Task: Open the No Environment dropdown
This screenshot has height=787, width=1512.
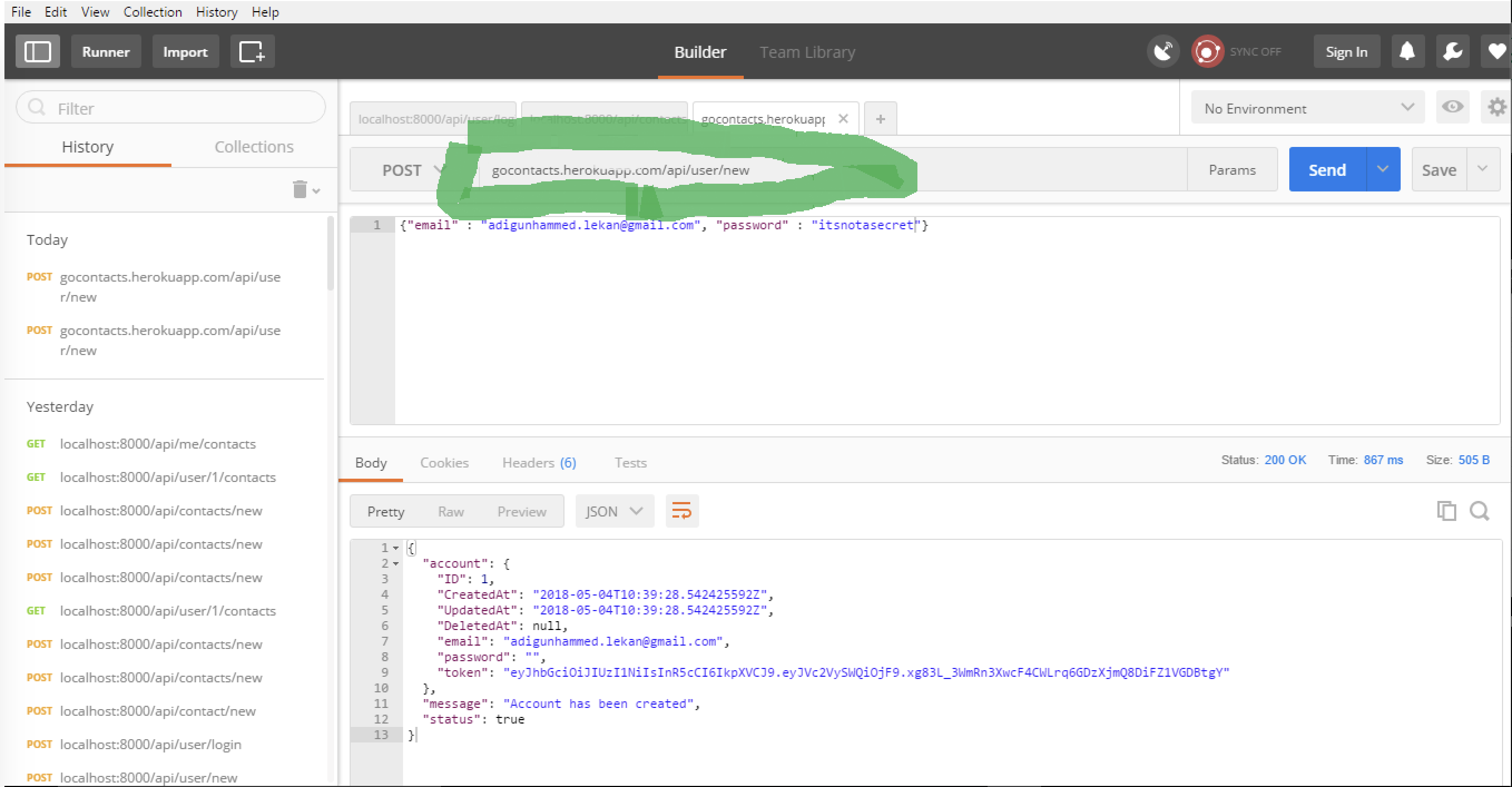Action: (x=1307, y=108)
